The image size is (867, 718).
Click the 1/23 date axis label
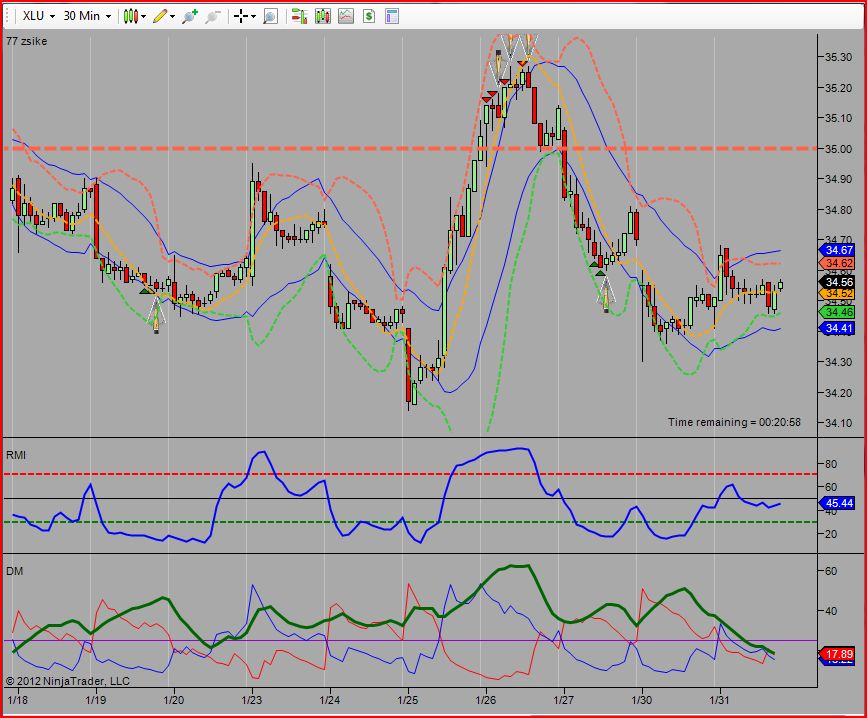coord(252,700)
